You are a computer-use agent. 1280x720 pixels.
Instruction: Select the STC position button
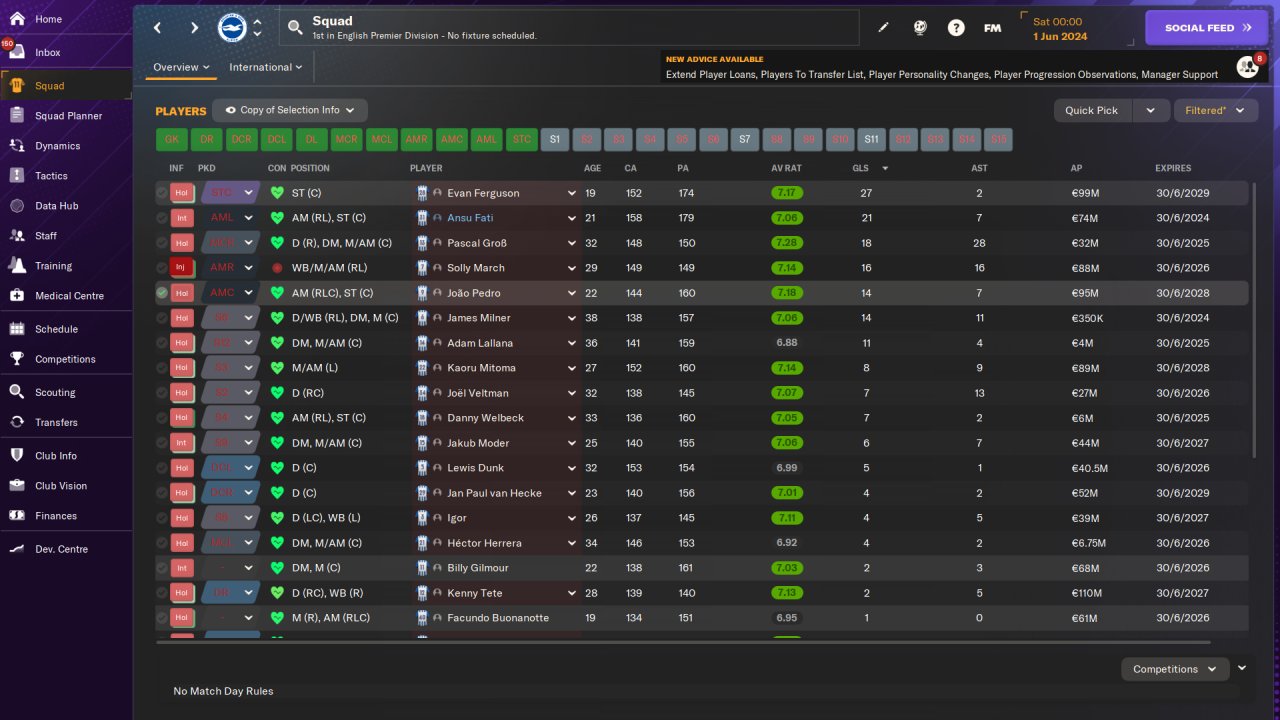522,139
